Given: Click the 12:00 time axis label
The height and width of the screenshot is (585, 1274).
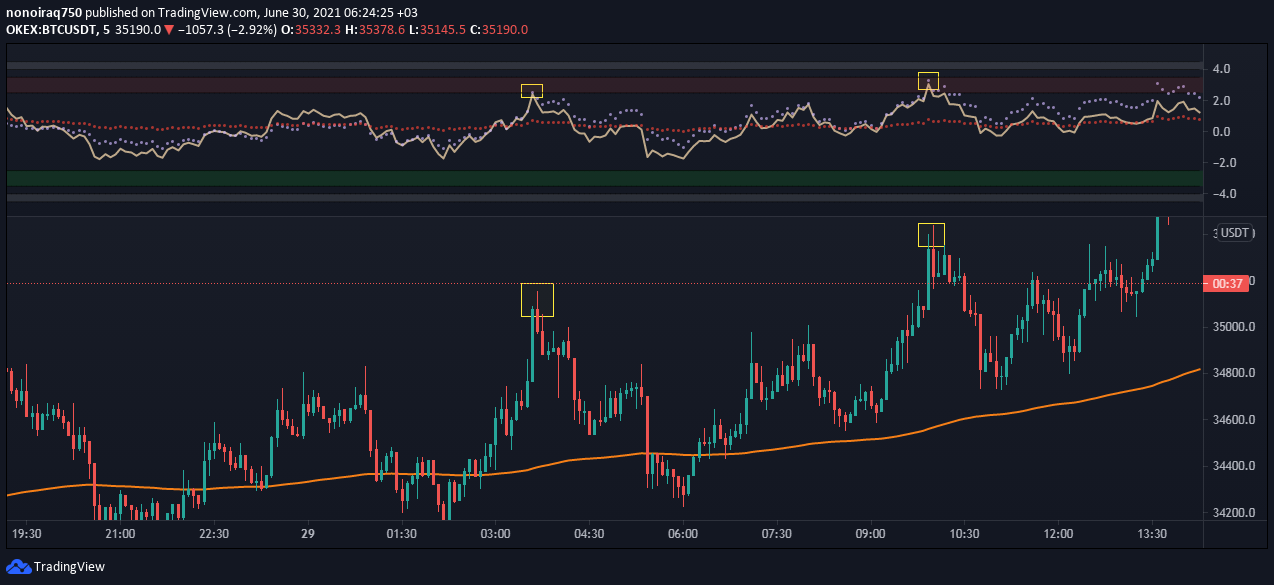Looking at the screenshot, I should [1057, 534].
